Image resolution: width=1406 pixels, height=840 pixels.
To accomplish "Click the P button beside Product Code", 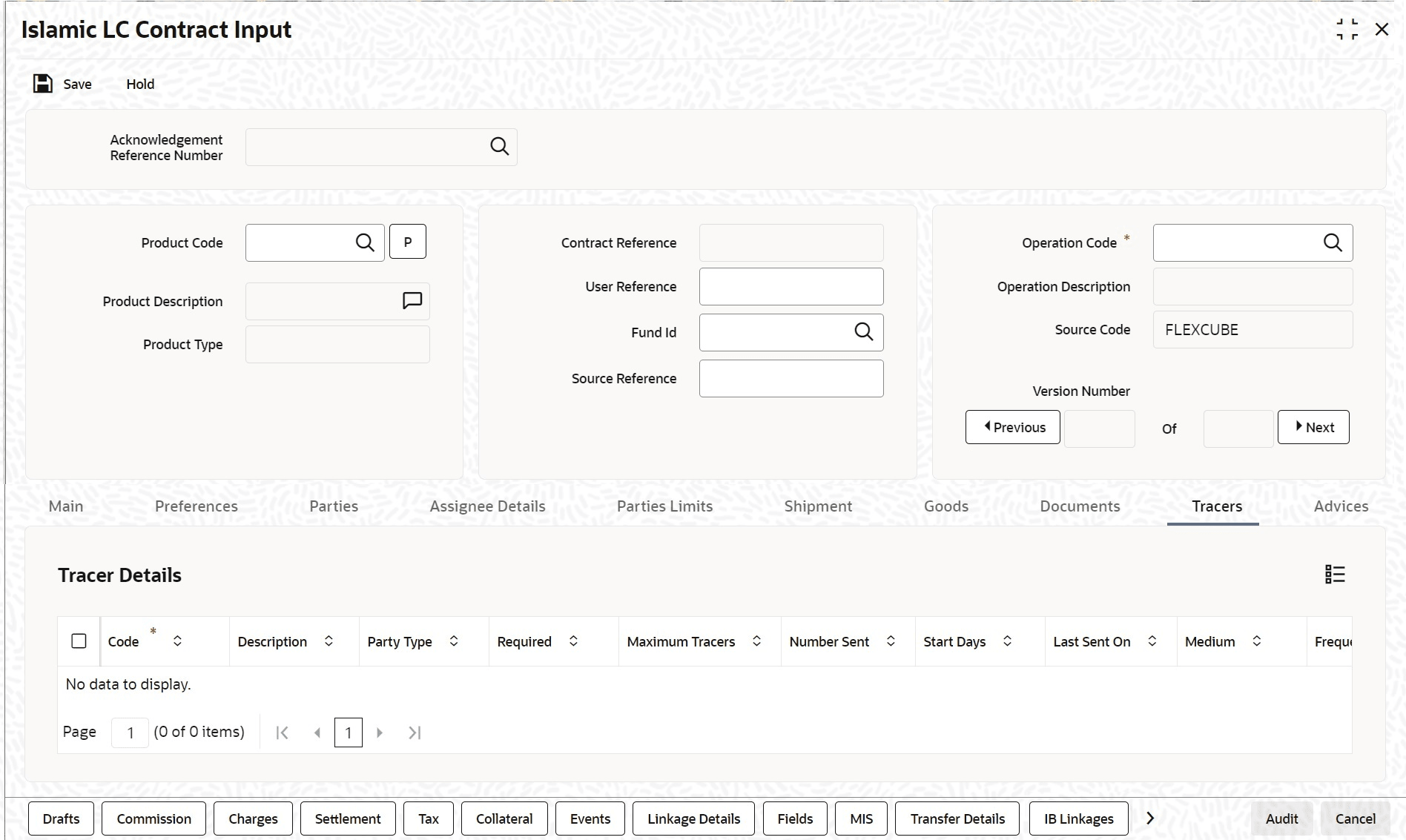I will 408,242.
